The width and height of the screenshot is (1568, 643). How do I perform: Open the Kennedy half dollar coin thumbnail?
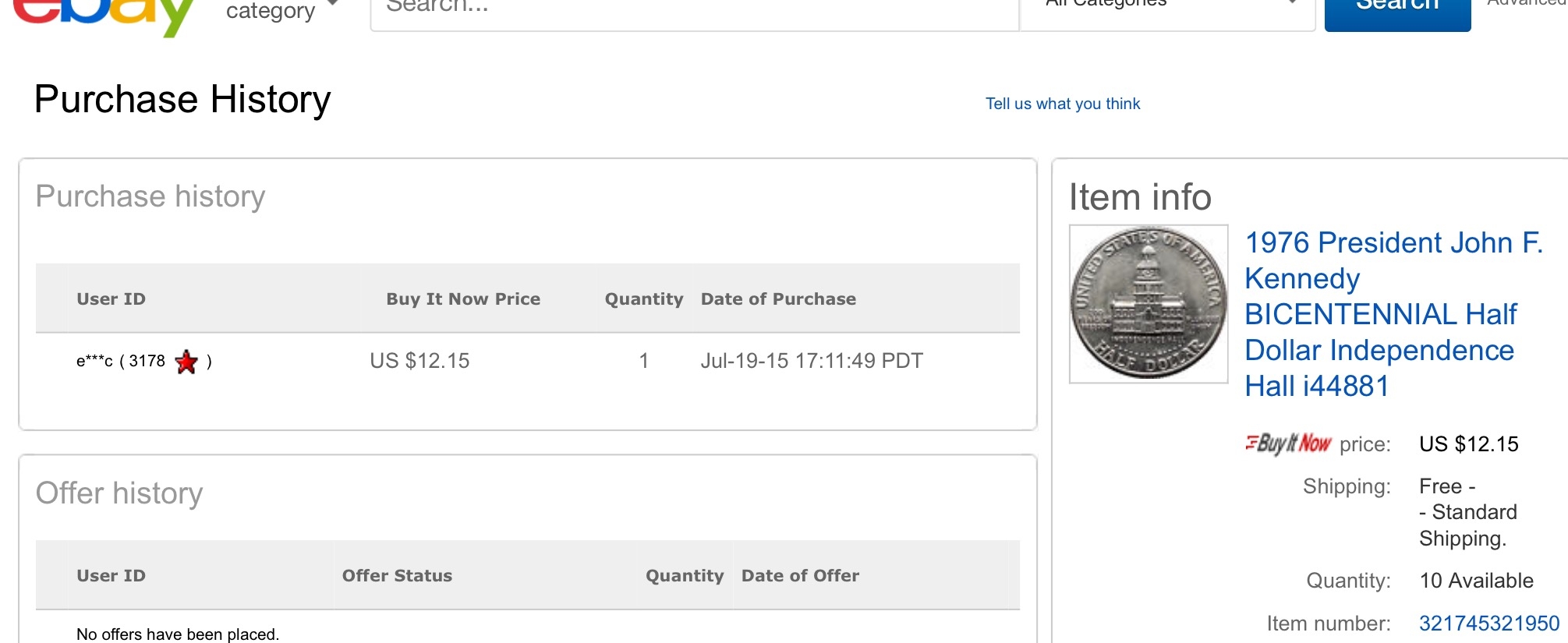[1149, 304]
